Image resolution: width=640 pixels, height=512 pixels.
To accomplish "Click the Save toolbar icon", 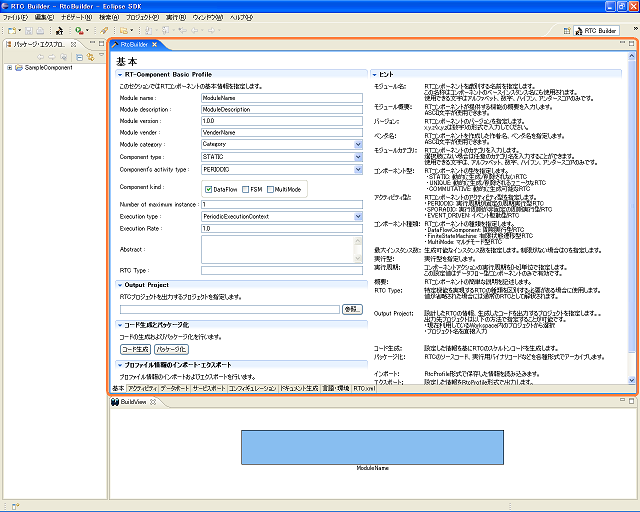I will [29, 31].
